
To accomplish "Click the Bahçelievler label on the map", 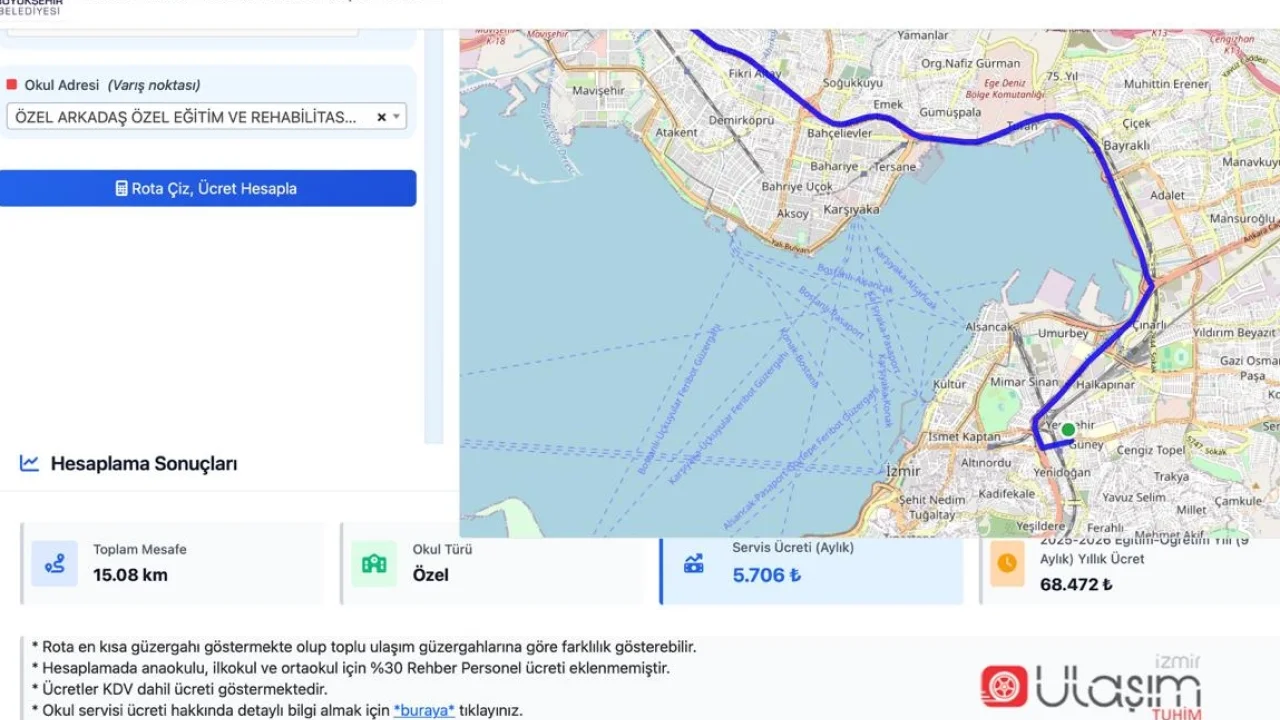I will click(x=840, y=133).
